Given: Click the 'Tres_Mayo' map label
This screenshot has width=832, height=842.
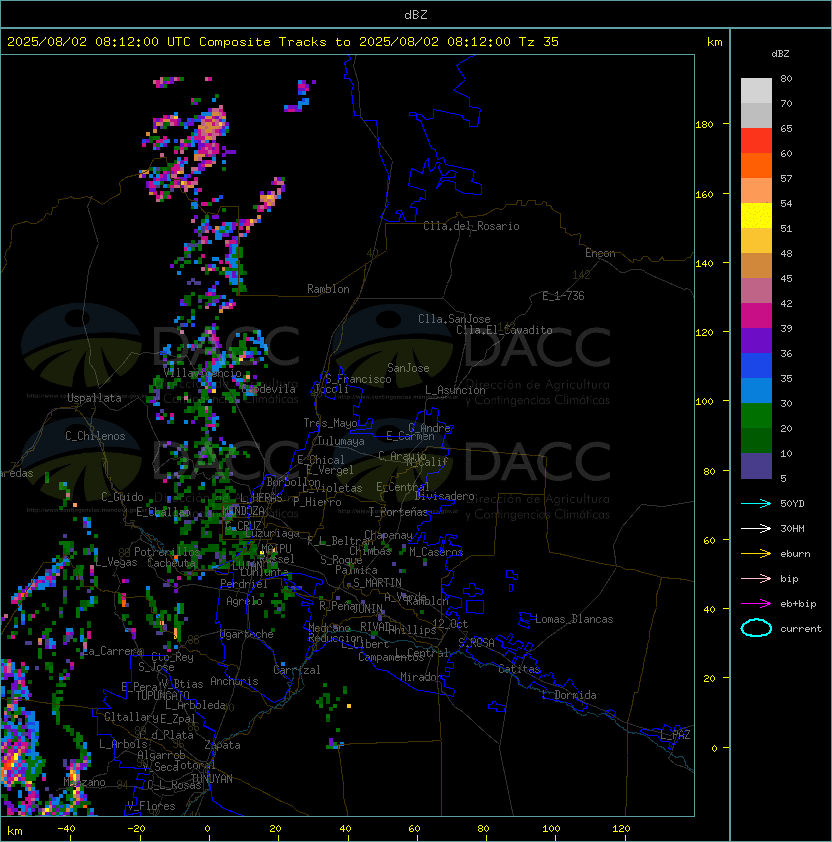Looking at the screenshot, I should click(x=330, y=423).
